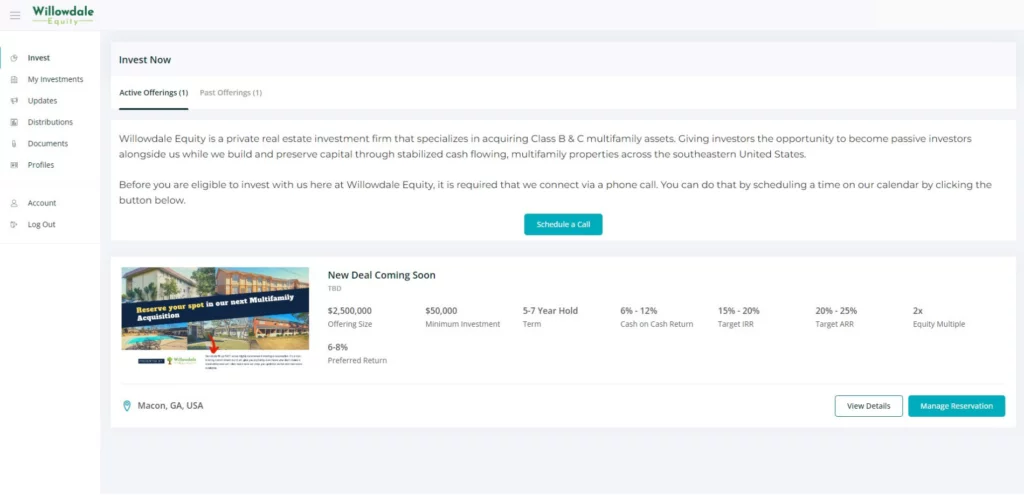The height and width of the screenshot is (496, 1024).
Task: Open the hamburger menu icon
Action: click(x=15, y=16)
